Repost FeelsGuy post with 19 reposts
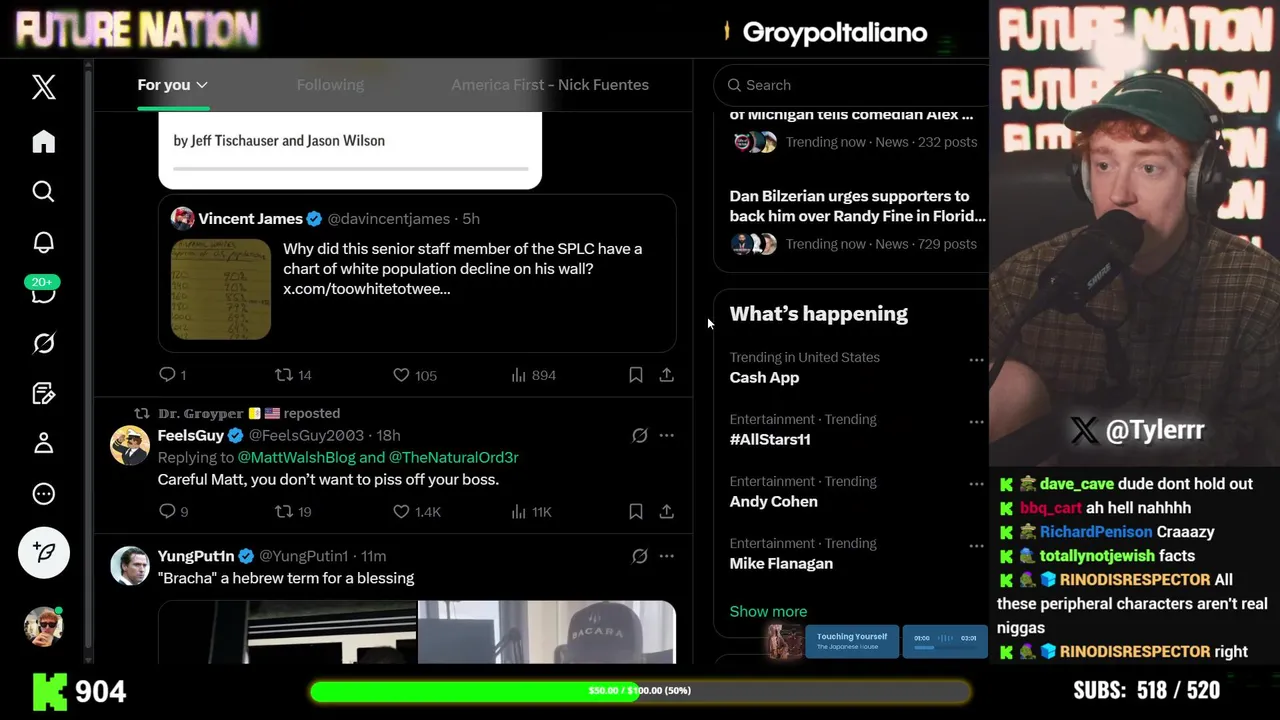This screenshot has width=1280, height=720. 293,511
